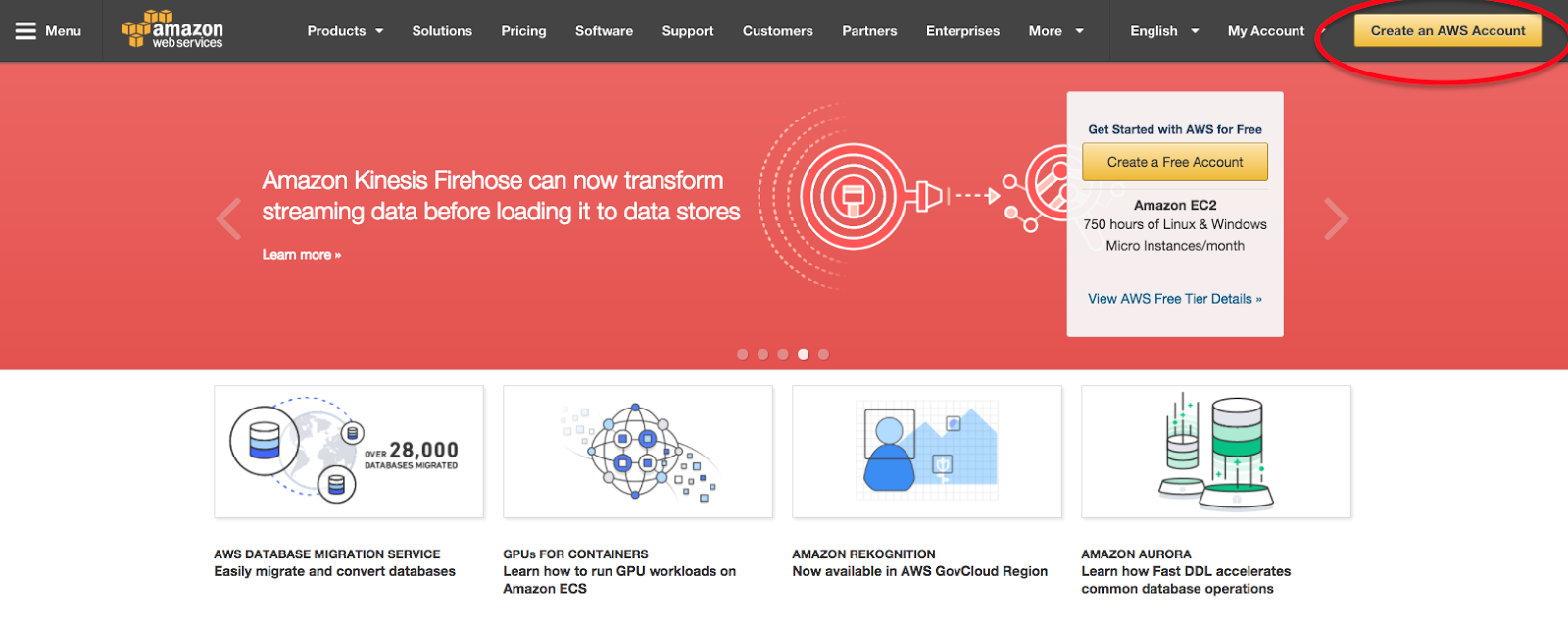1568x626 pixels.
Task: Open Solutions in the navigation bar
Action: (x=442, y=31)
